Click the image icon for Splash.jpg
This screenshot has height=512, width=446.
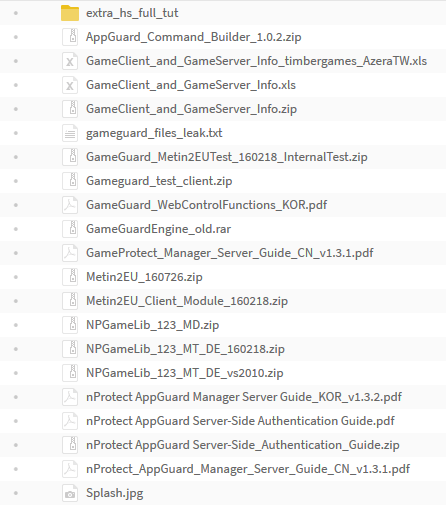tap(70, 493)
